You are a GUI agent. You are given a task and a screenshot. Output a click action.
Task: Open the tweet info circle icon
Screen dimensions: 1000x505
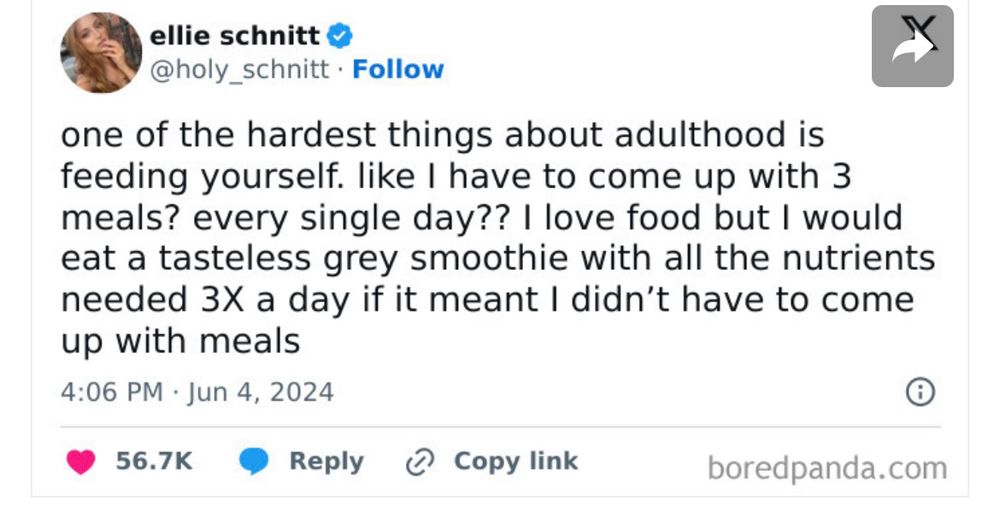919,393
